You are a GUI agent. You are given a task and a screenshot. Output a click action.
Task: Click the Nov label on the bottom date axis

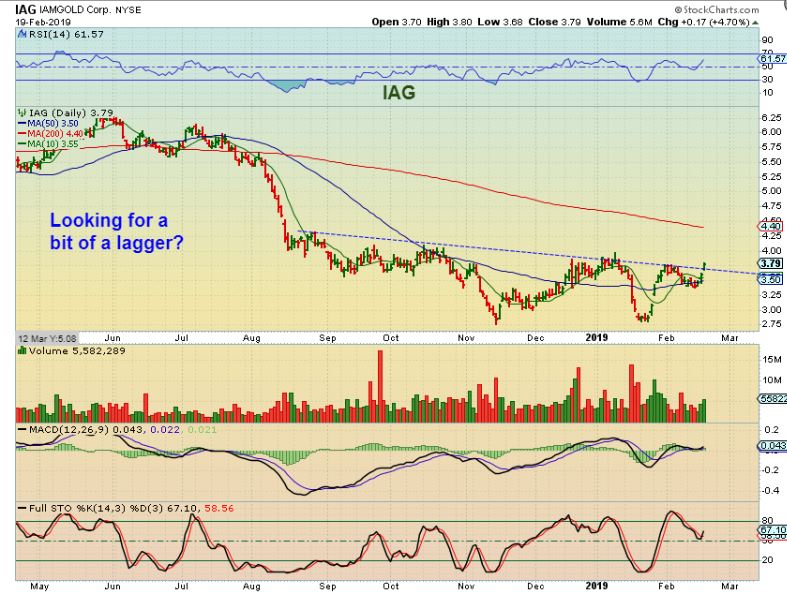tap(466, 586)
